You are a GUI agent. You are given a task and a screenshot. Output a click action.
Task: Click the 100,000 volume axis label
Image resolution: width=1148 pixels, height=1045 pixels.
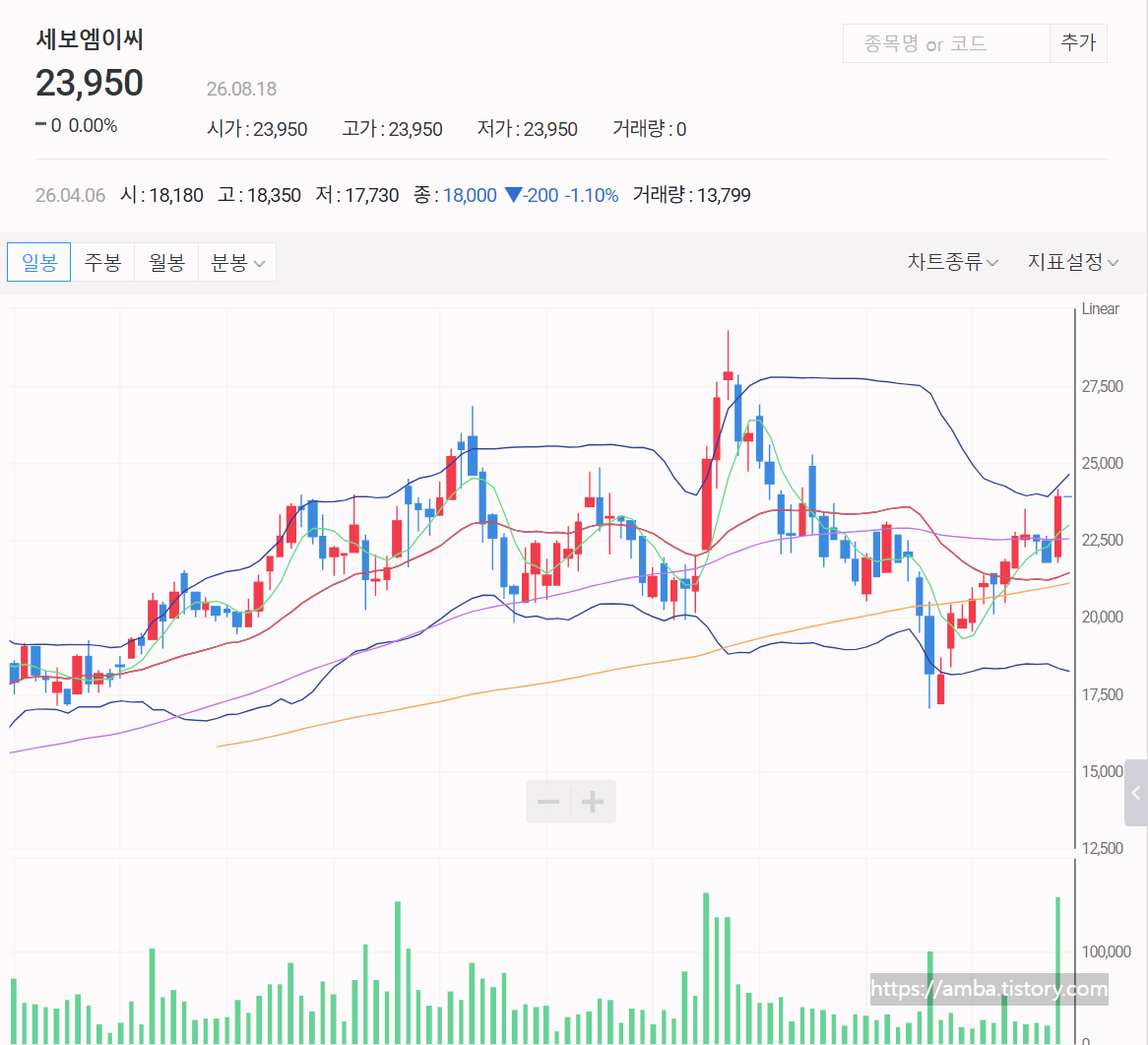pos(1107,952)
